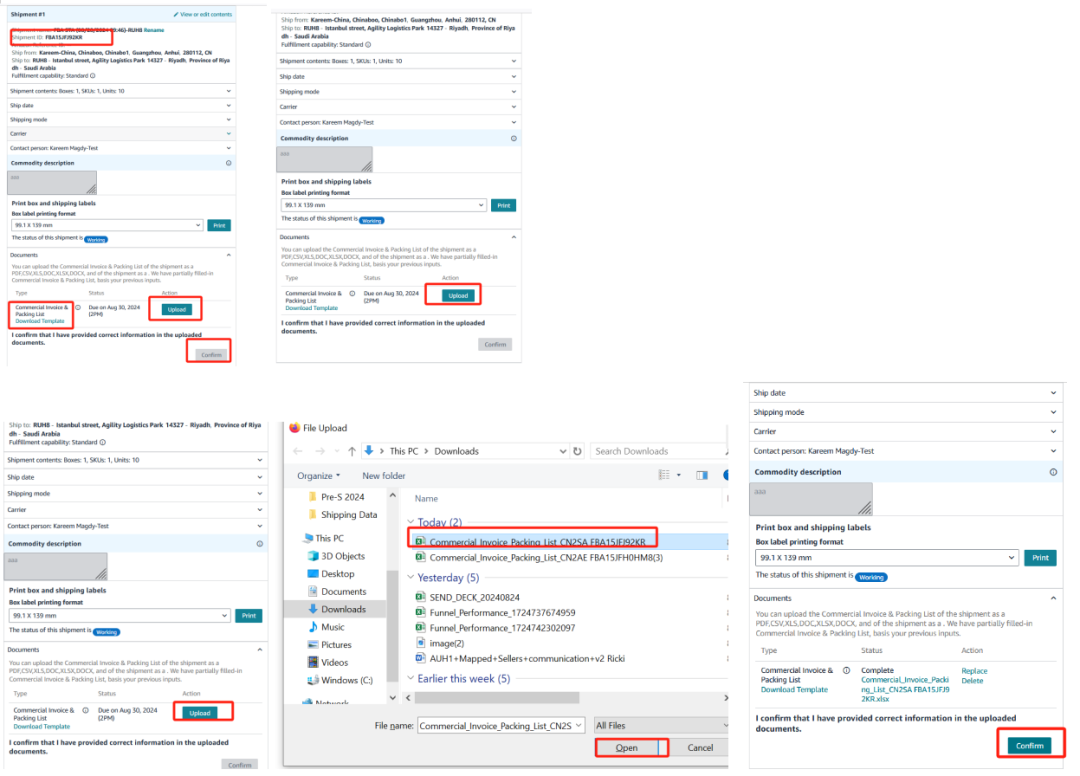Click info icon next to Commodity description on right panel

coord(1053,472)
